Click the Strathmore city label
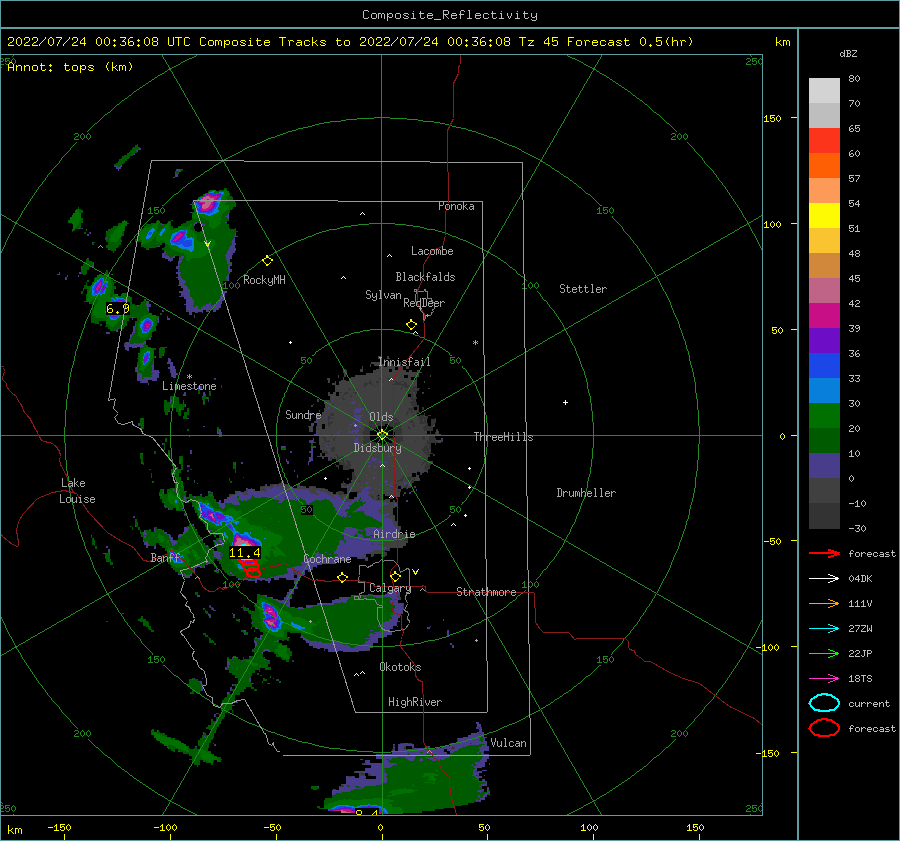Screen dimensions: 900x841 click(x=486, y=592)
